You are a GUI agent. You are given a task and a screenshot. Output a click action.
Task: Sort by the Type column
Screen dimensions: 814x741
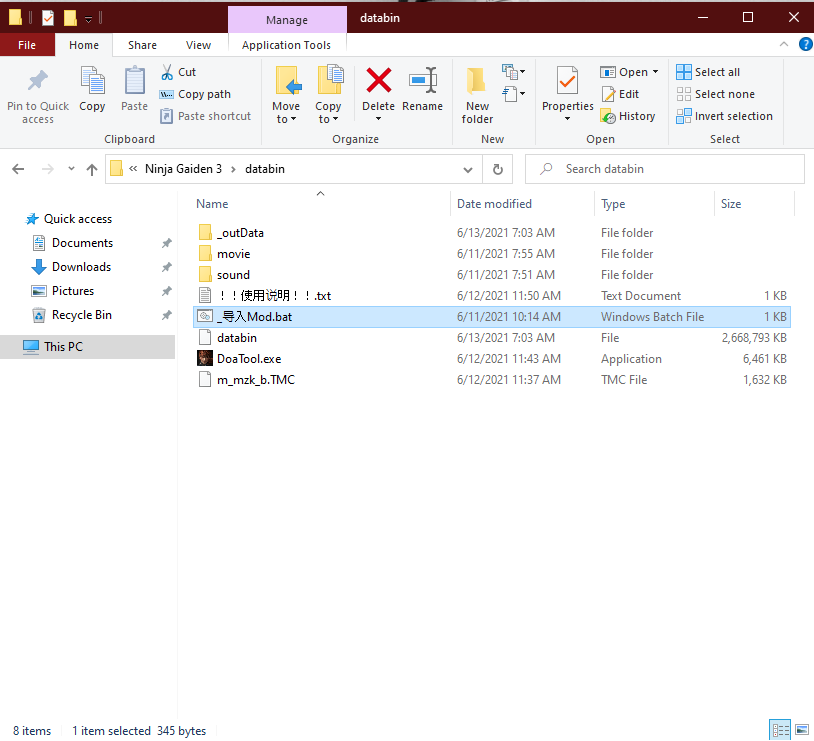pyautogui.click(x=613, y=204)
